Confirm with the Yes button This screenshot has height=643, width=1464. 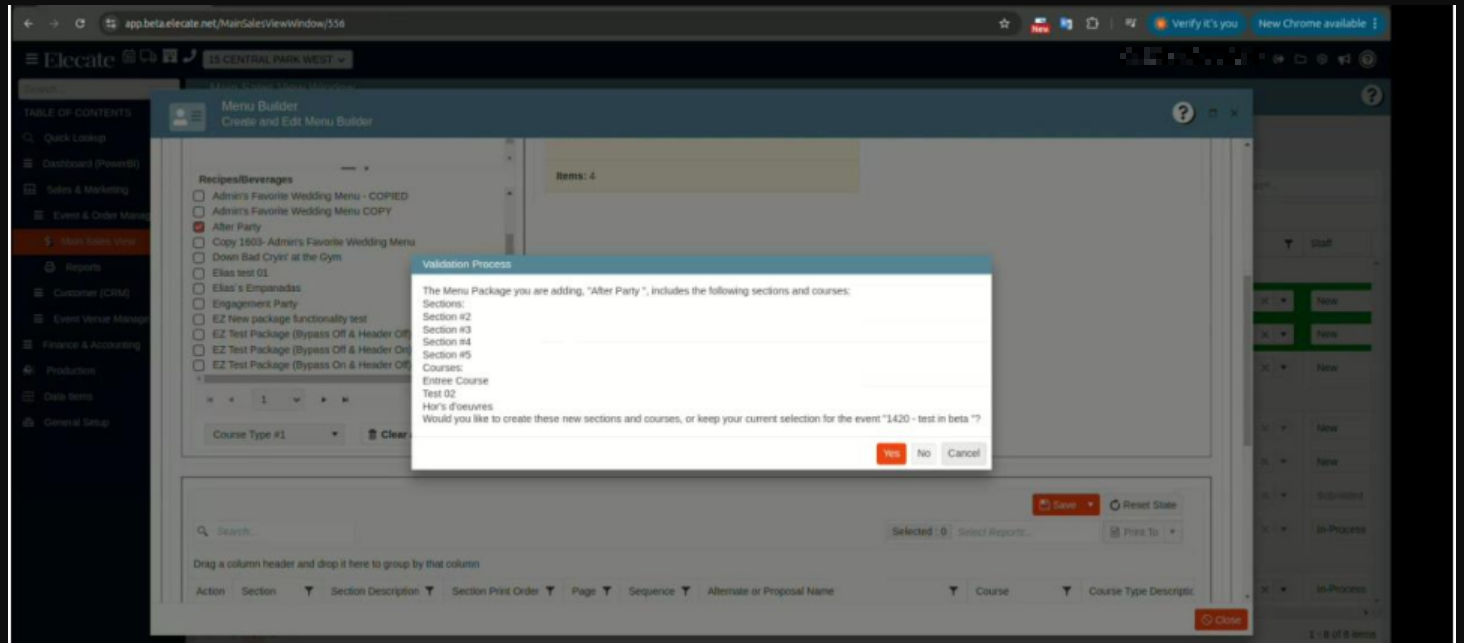[x=890, y=454]
